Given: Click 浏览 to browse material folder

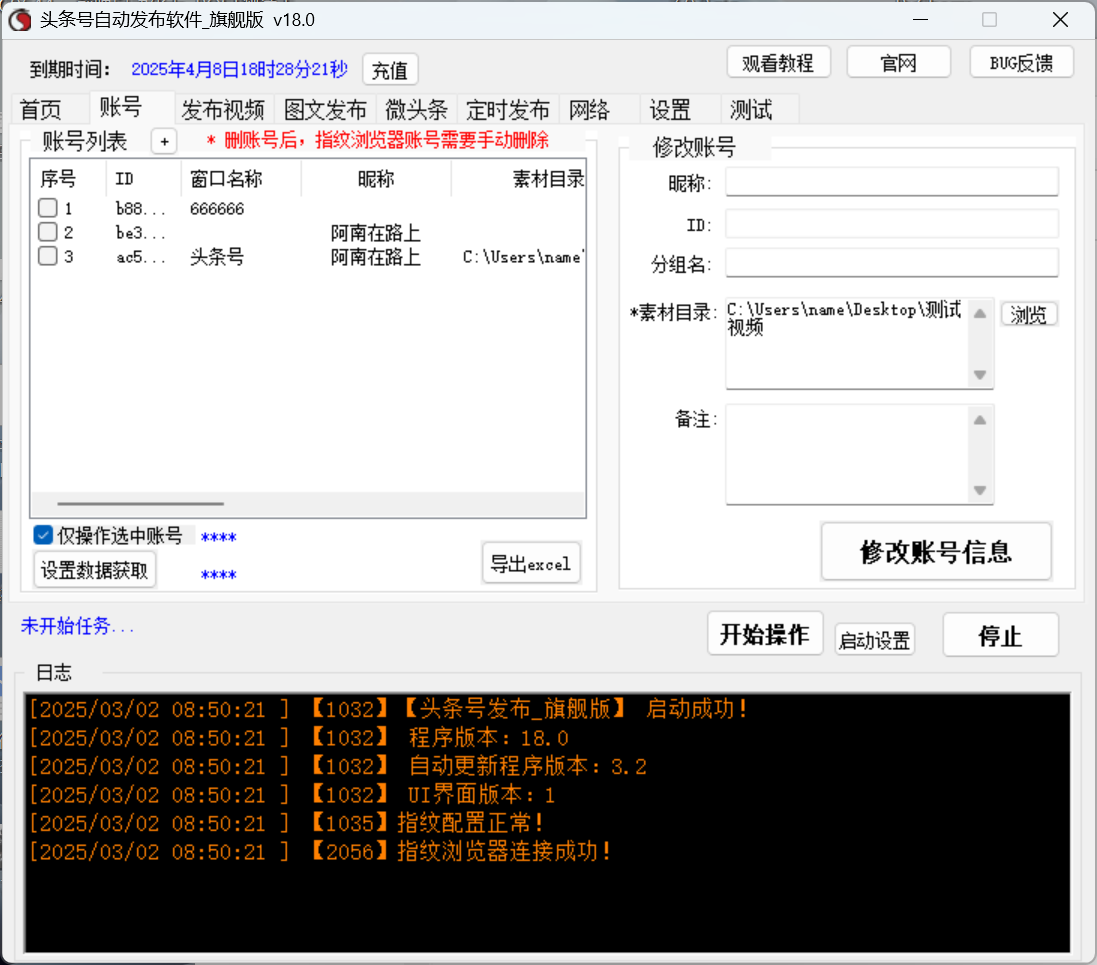Looking at the screenshot, I should 1028,314.
